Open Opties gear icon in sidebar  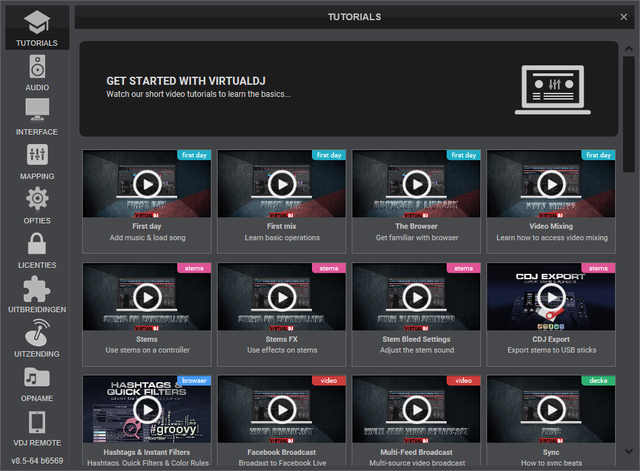pyautogui.click(x=37, y=199)
